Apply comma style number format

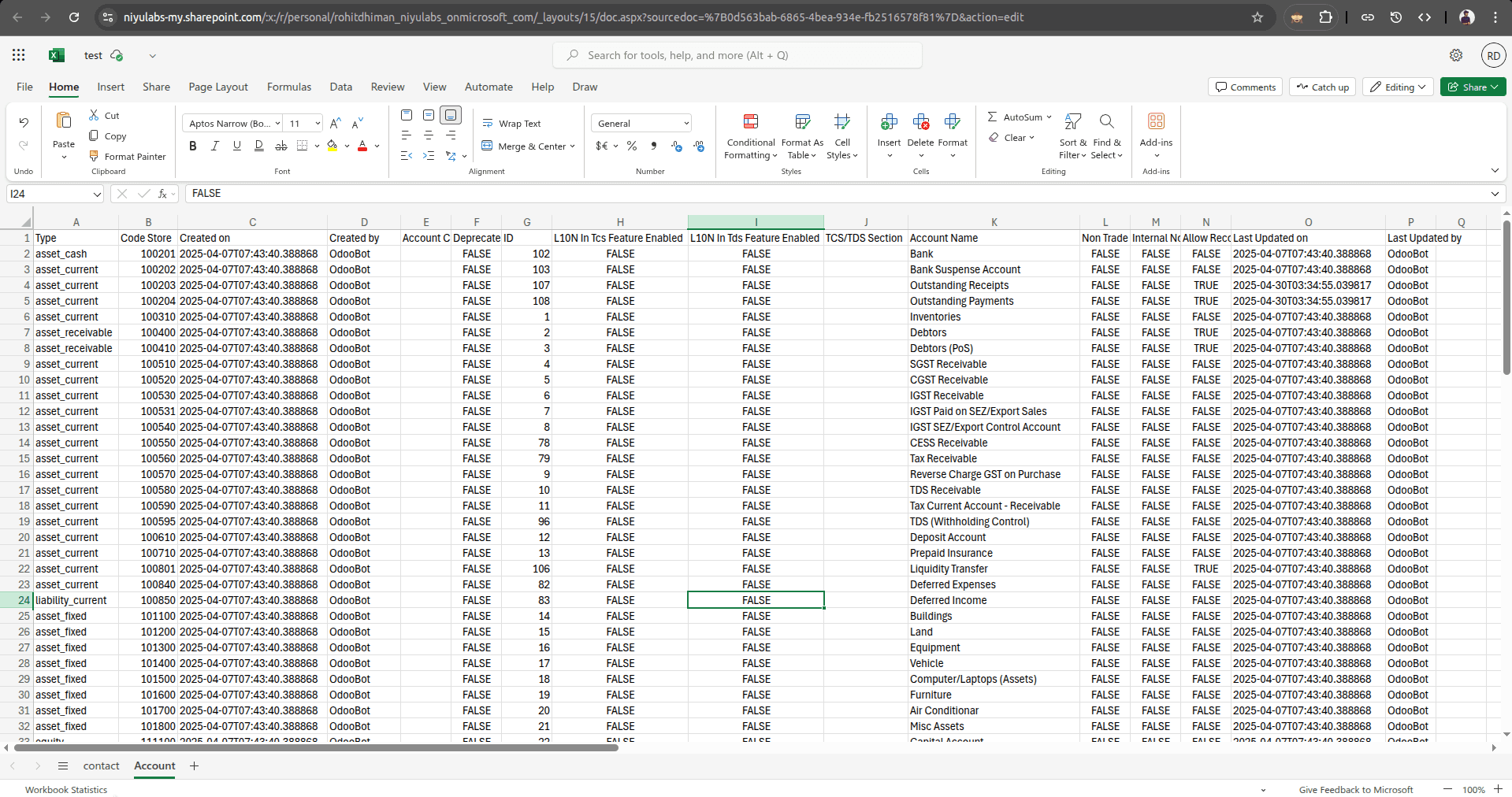pos(654,146)
